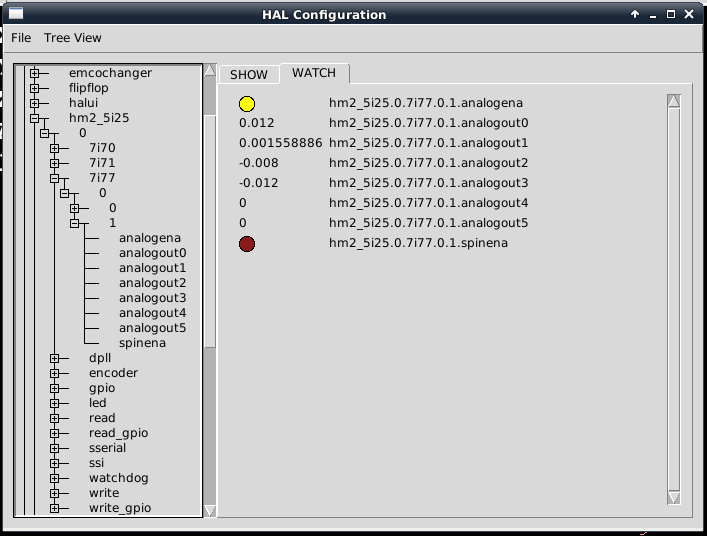Image resolution: width=707 pixels, height=536 pixels.
Task: Expand the read_gpio tree node
Action: tap(55, 433)
